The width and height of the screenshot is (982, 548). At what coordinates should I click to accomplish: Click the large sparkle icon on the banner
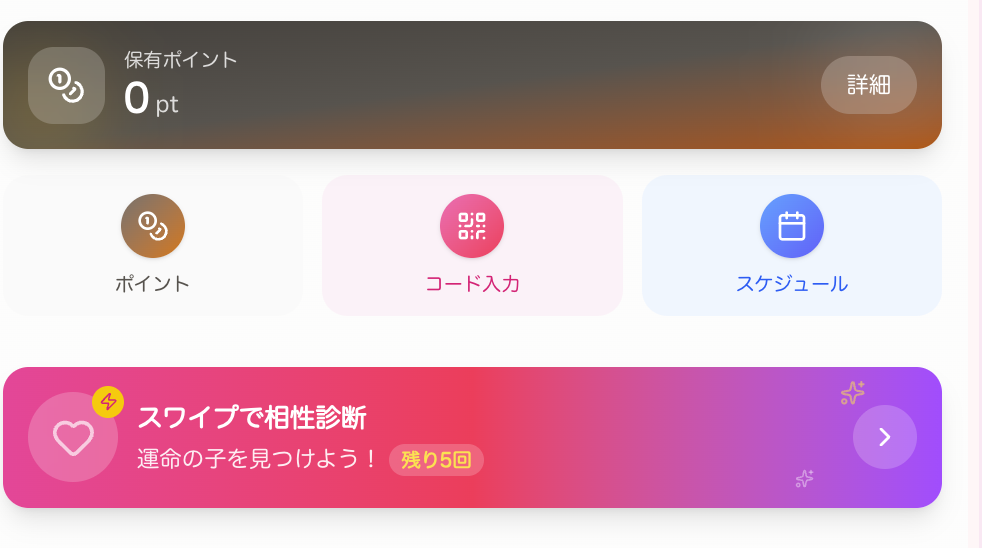pyautogui.click(x=852, y=393)
